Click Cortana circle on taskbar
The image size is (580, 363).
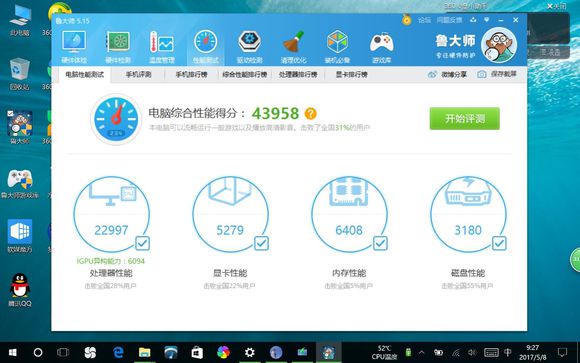click(38, 352)
